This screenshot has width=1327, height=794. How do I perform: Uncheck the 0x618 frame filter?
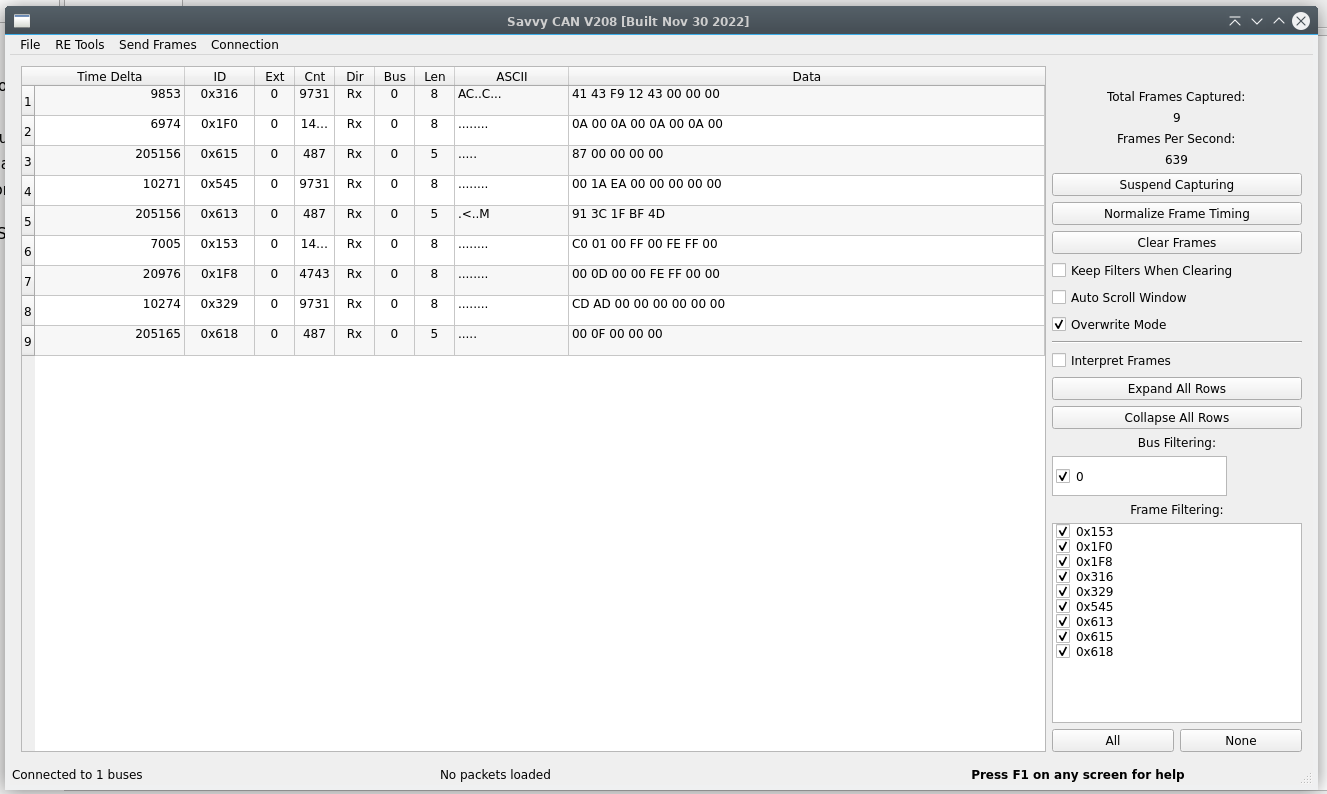[x=1063, y=652]
